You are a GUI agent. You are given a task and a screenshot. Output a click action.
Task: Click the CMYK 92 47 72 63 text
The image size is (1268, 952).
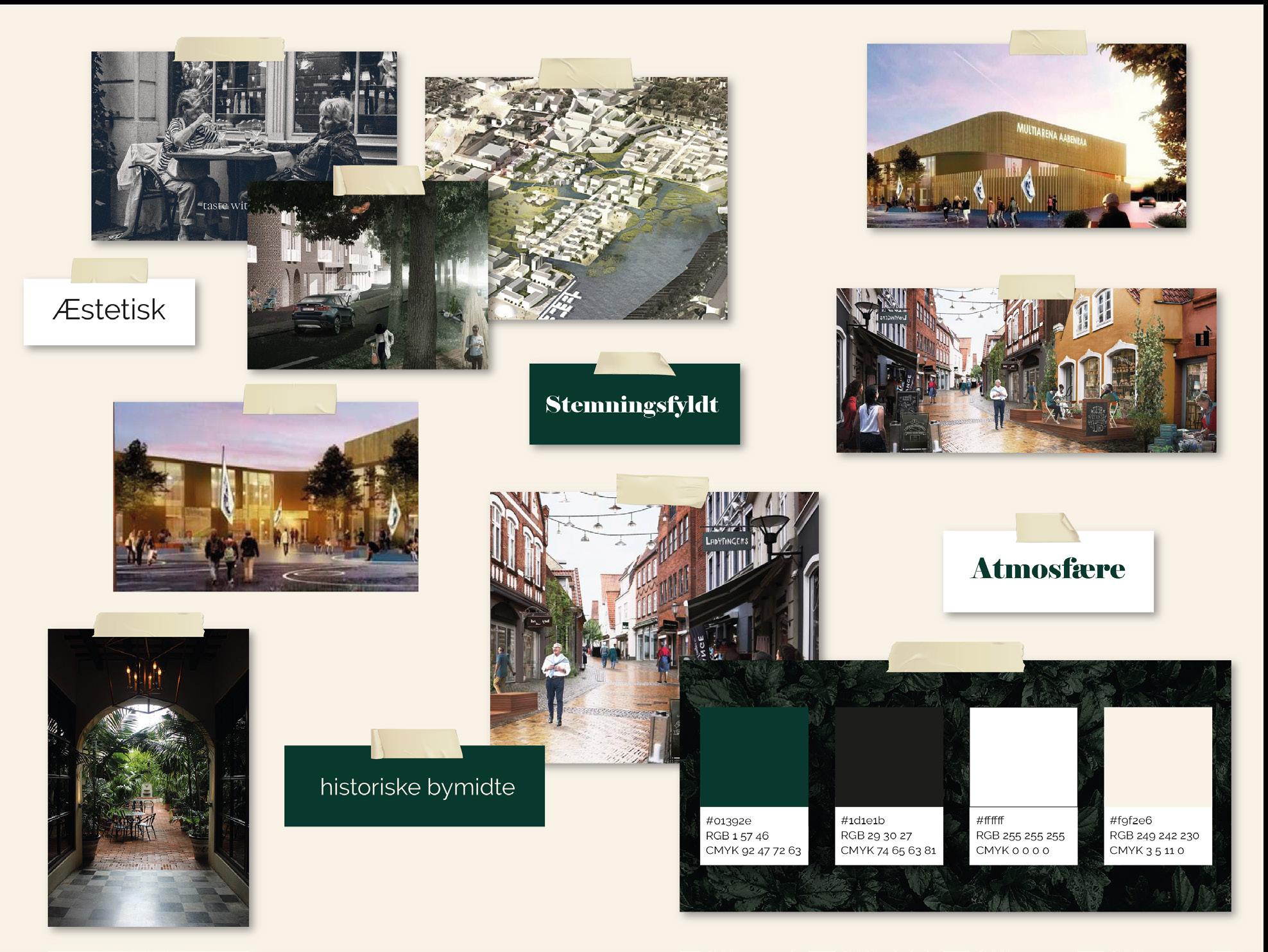point(753,851)
